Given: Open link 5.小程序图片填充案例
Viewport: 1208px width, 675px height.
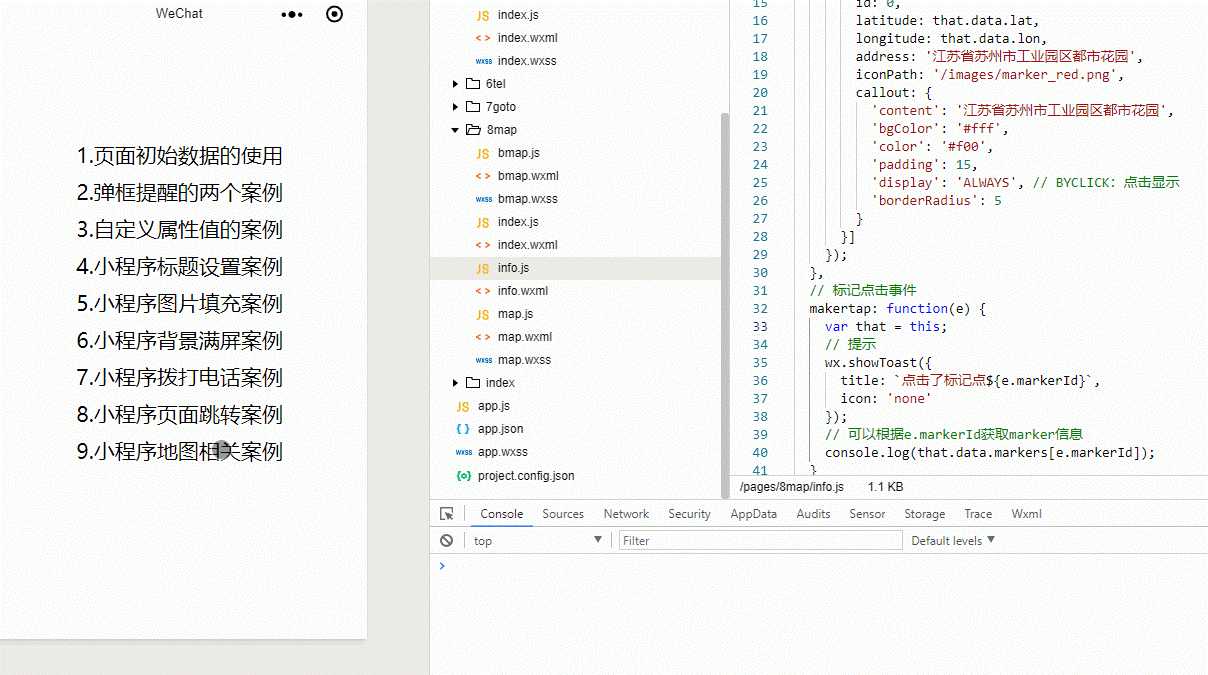Looking at the screenshot, I should point(180,304).
